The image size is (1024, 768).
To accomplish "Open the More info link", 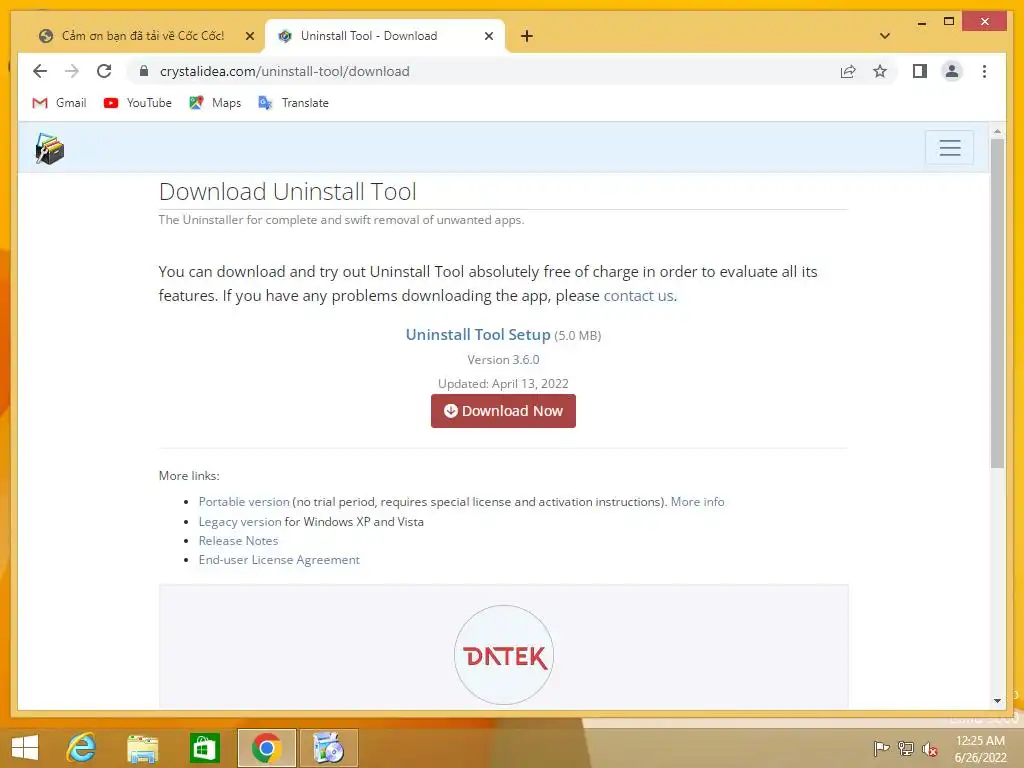I will [x=697, y=502].
